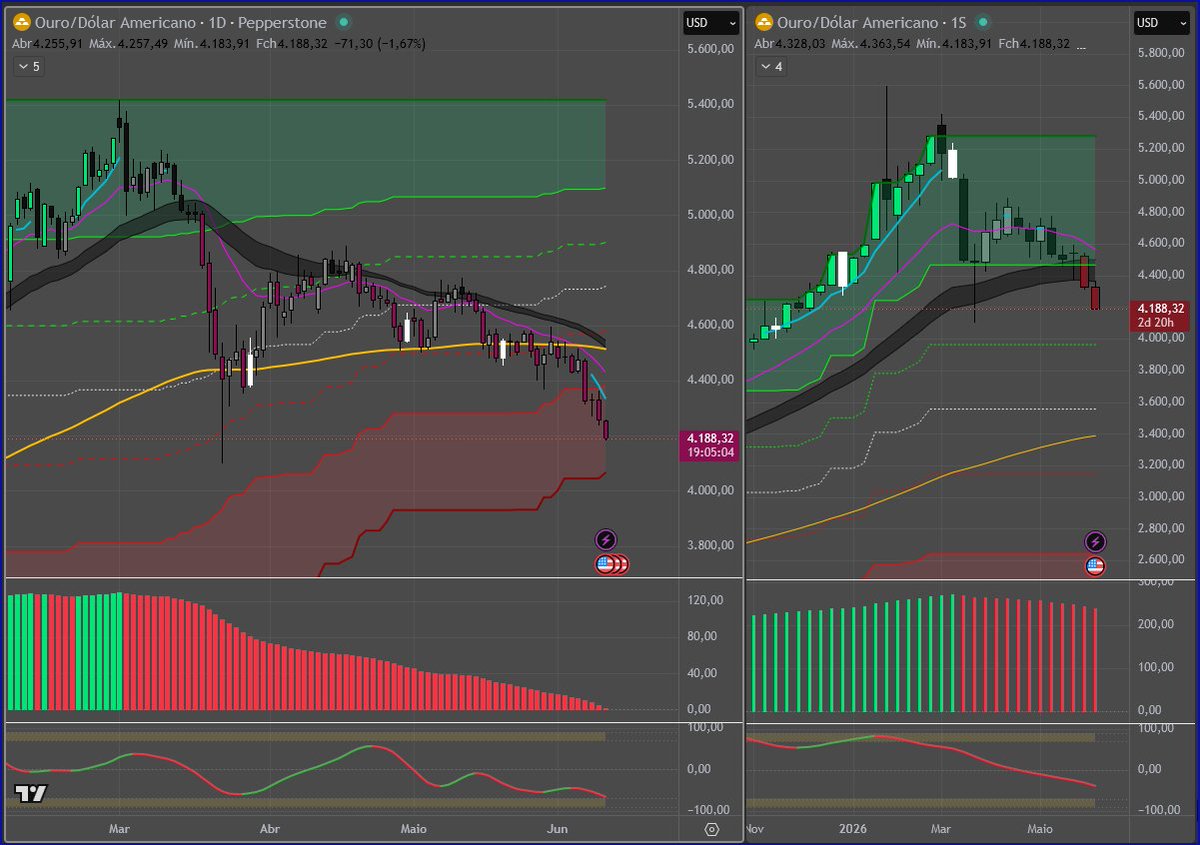Click the 4.188,32 price label on 1D axis
The height and width of the screenshot is (845, 1200).
pos(710,438)
